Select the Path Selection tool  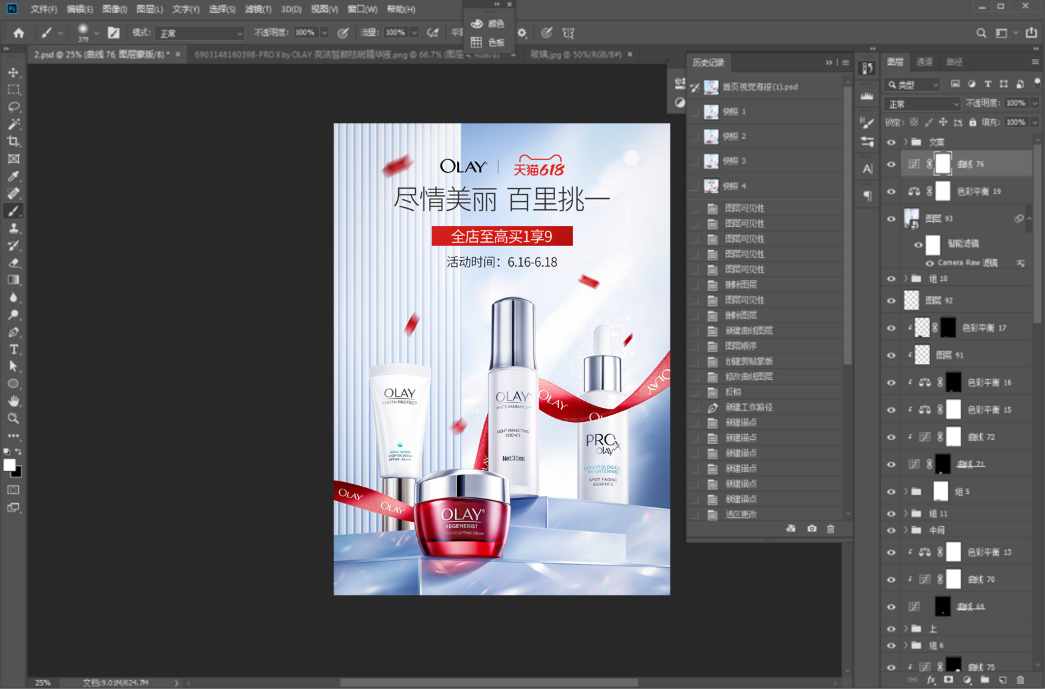(x=13, y=366)
